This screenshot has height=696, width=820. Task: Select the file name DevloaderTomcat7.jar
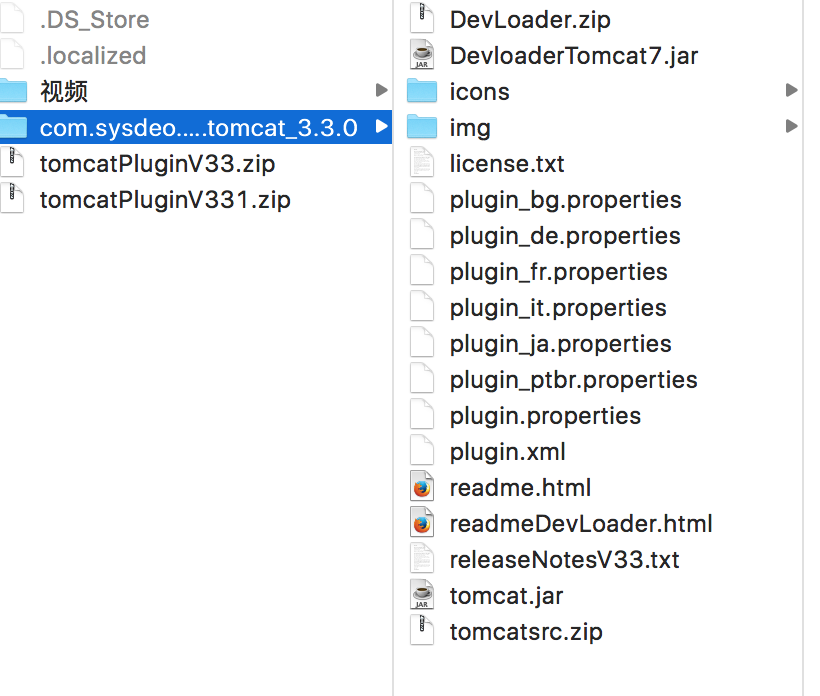click(574, 56)
